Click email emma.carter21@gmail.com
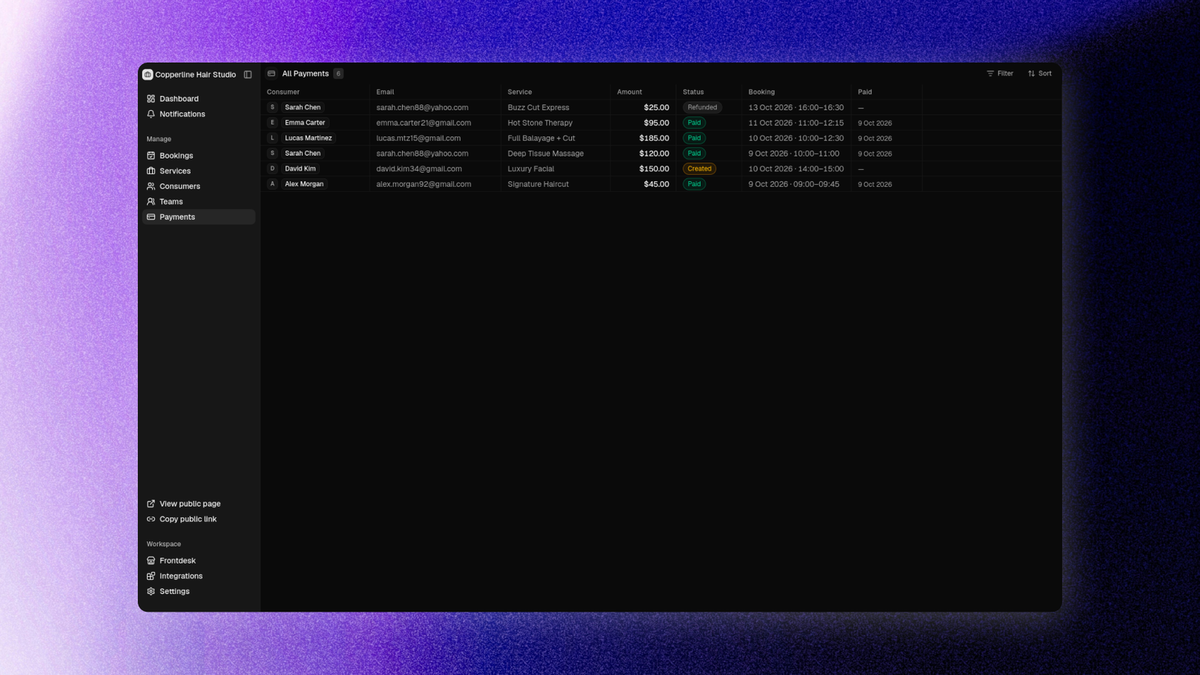 tap(424, 123)
